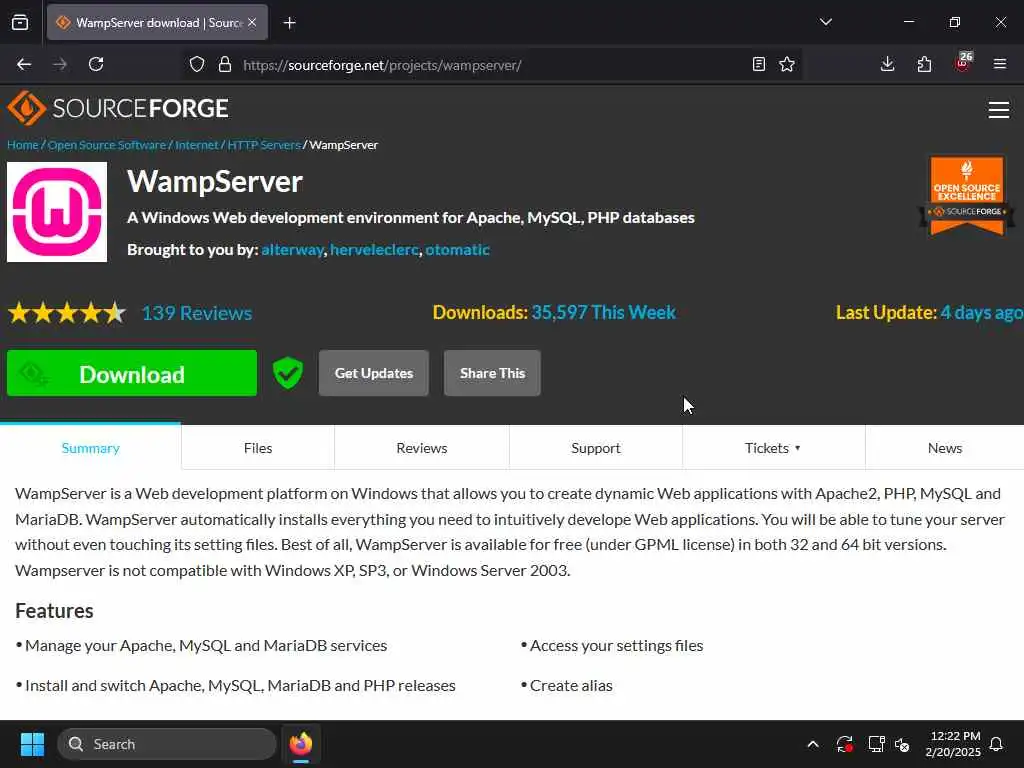Click the 4 days ago last update link

pyautogui.click(x=982, y=313)
